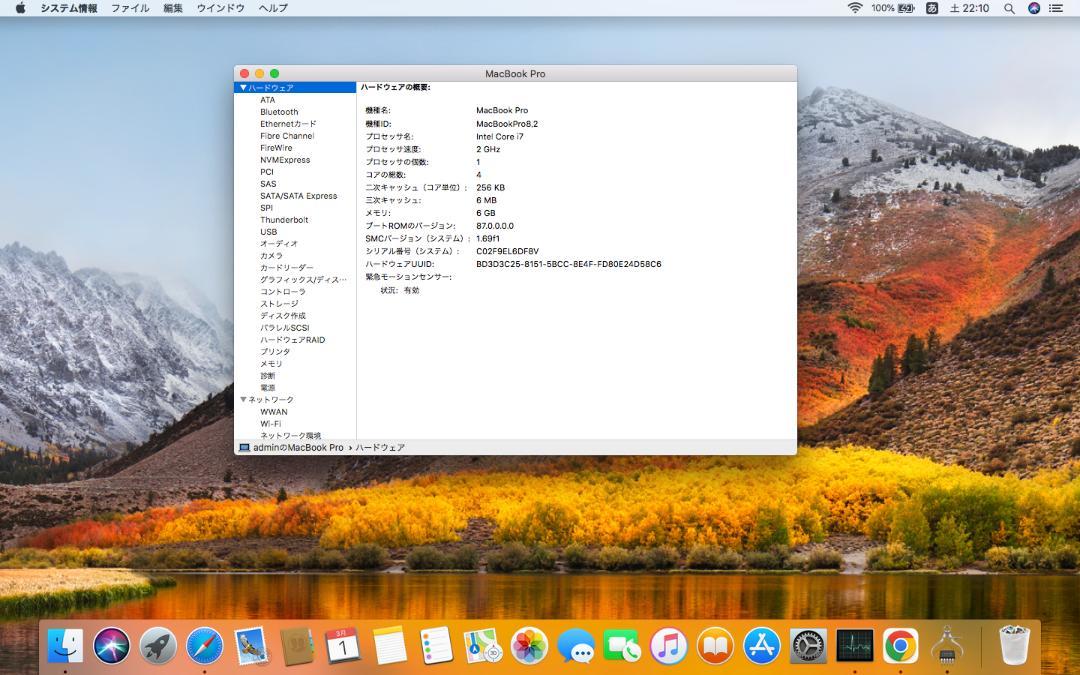Open Launchpad rocket icon in Dock
Image resolution: width=1080 pixels, height=675 pixels.
tap(158, 647)
